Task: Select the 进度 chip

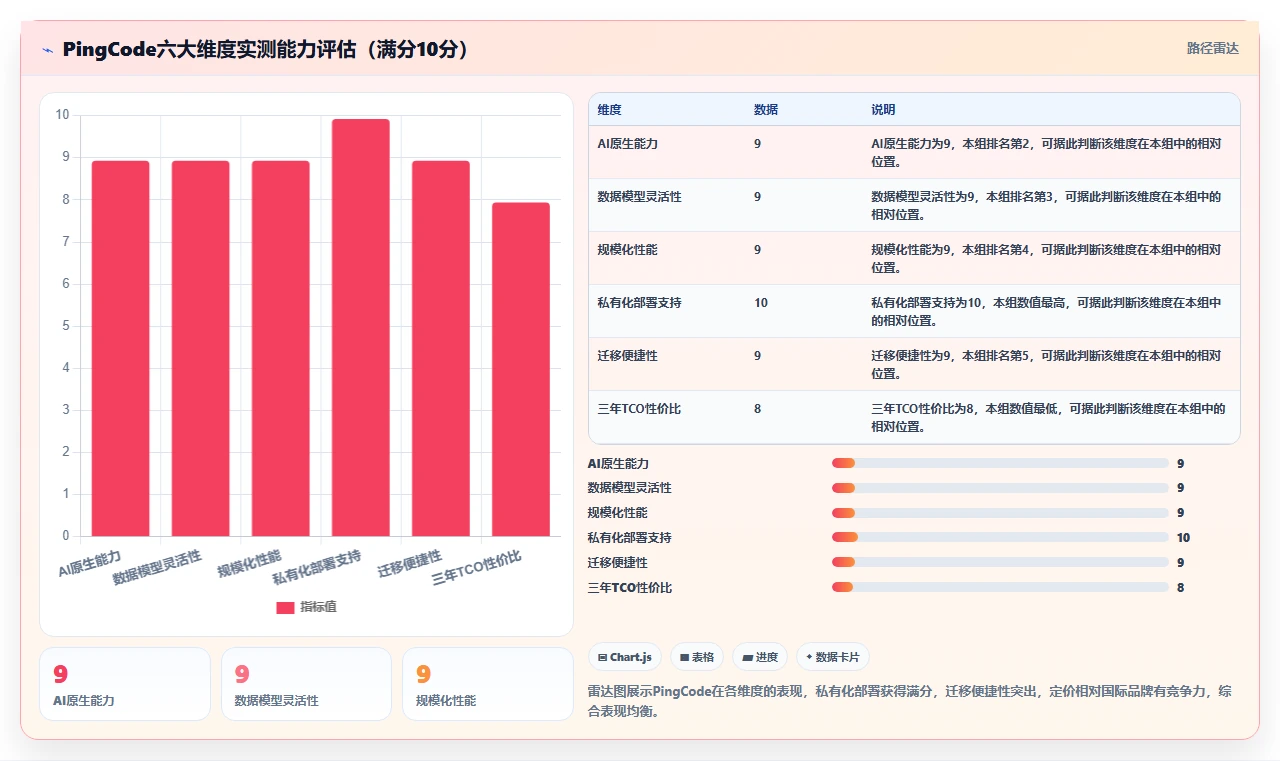Action: [760, 657]
